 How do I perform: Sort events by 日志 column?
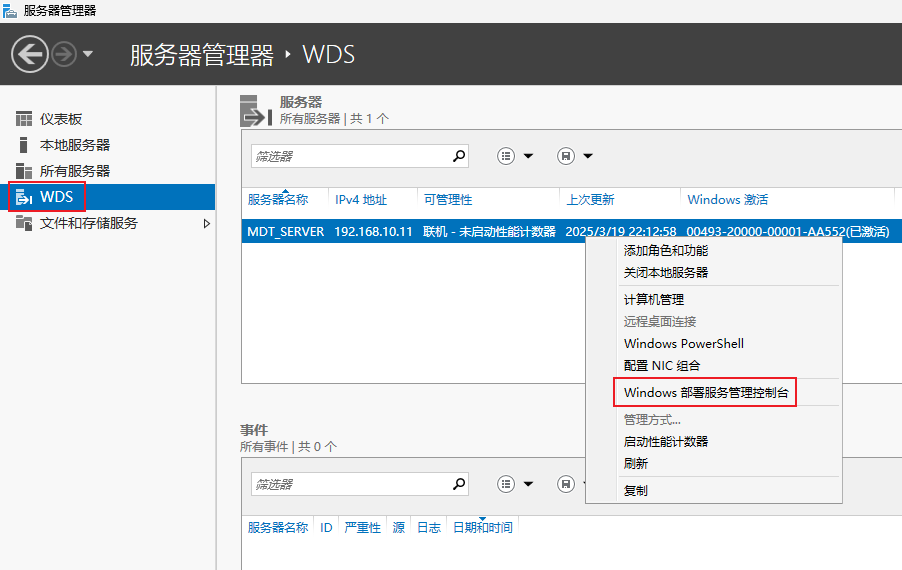(x=429, y=527)
